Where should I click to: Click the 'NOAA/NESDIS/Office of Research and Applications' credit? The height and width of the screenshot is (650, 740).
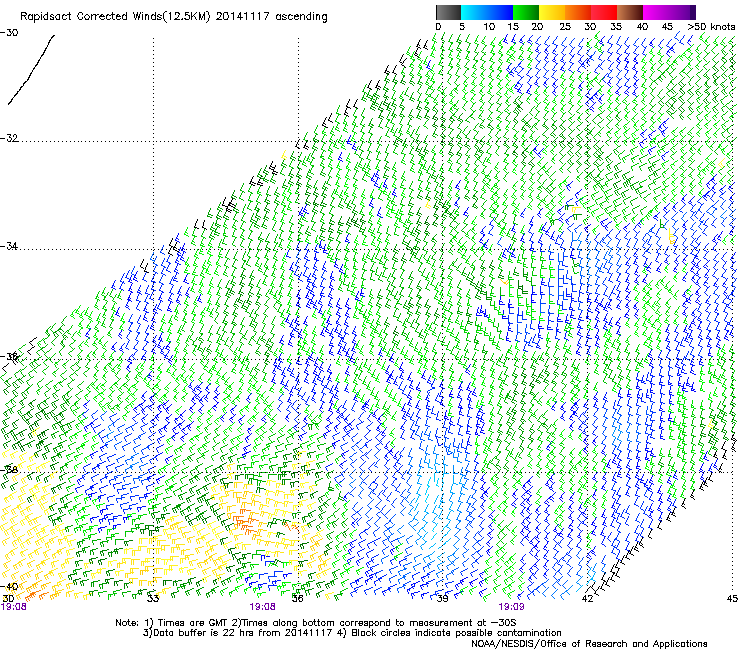coord(589,644)
